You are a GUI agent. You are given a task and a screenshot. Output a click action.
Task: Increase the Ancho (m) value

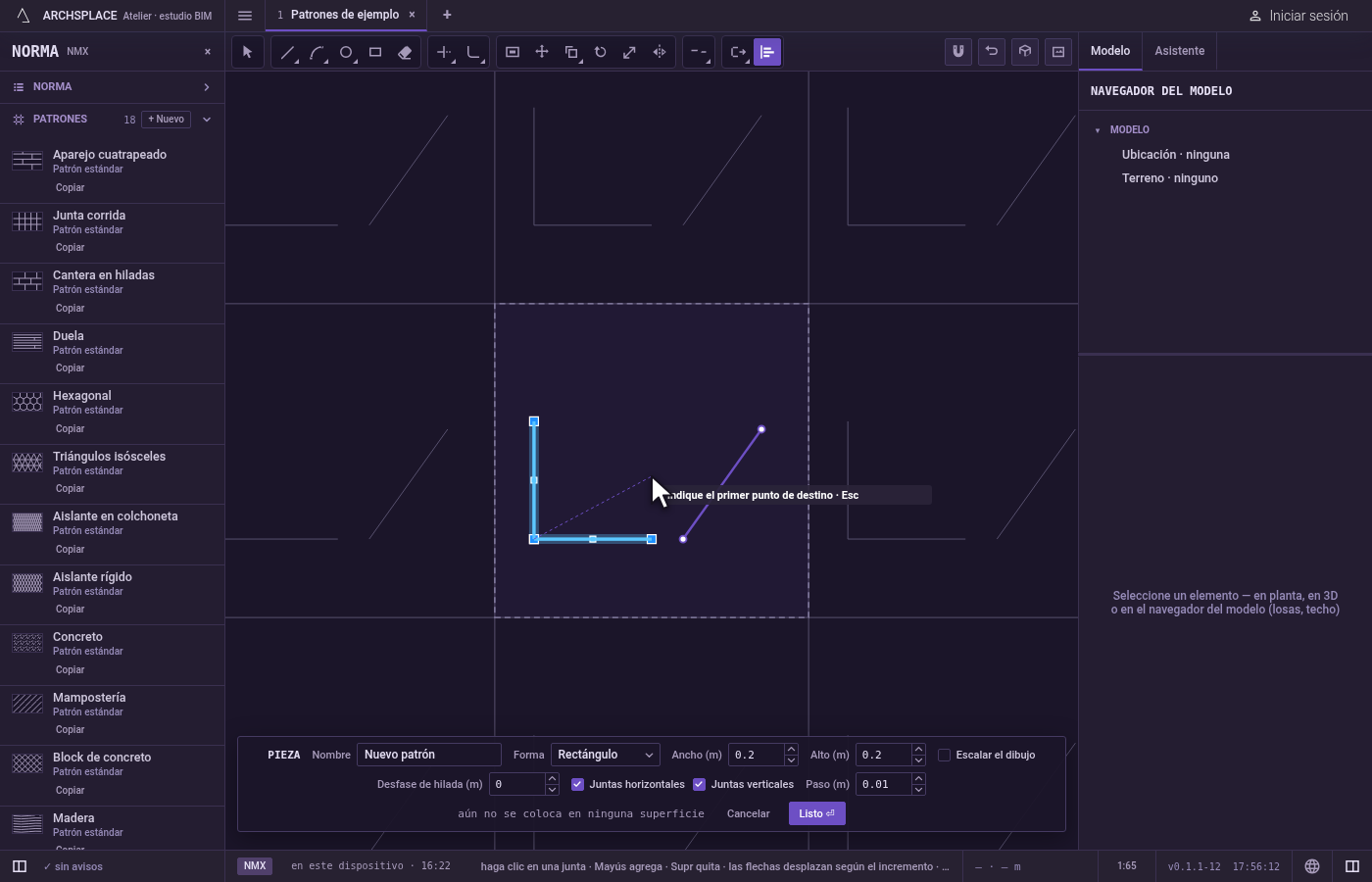click(791, 750)
